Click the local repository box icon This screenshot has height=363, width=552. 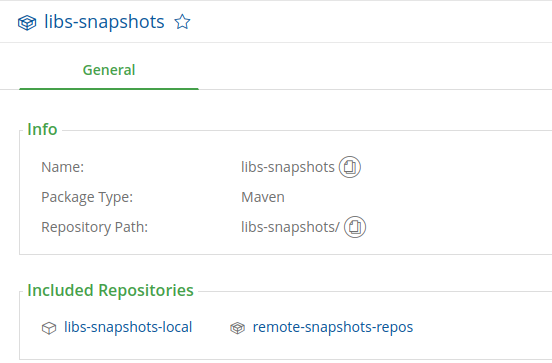[49, 328]
